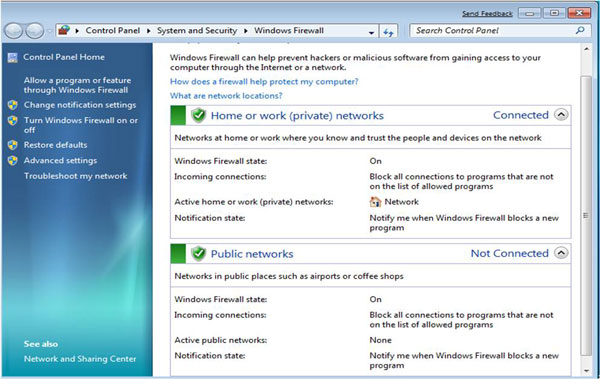
Task: Go to Control Panel breadcrumb
Action: coord(112,31)
